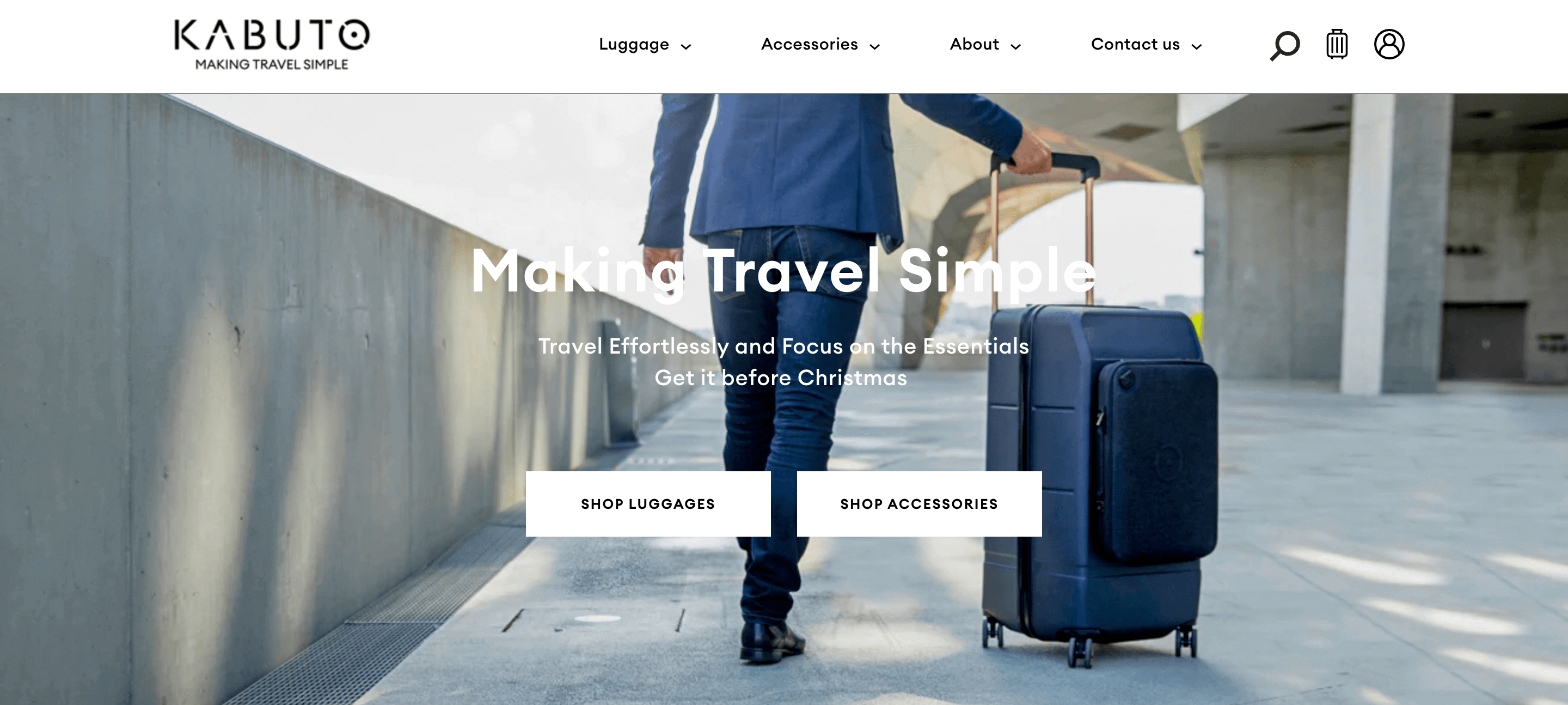Expand the About dropdown menu
The height and width of the screenshot is (705, 1568).
tap(984, 45)
